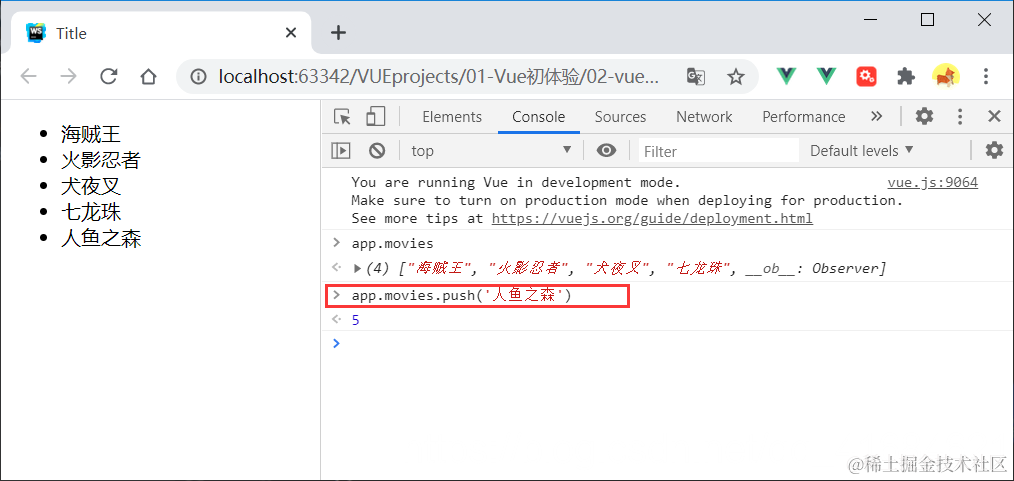Click the browser back arrow
This screenshot has height=481, width=1014.
[28, 77]
